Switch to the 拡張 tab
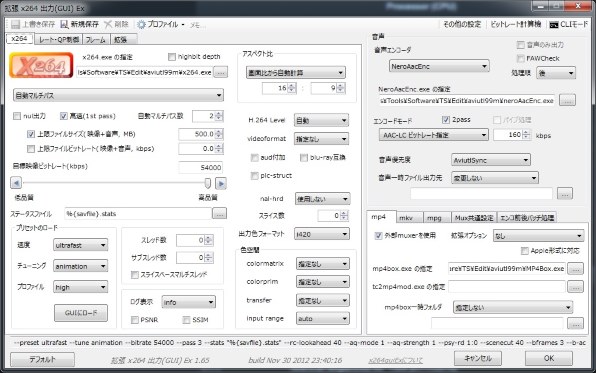Viewport: 596px width, 373px height. (123, 39)
